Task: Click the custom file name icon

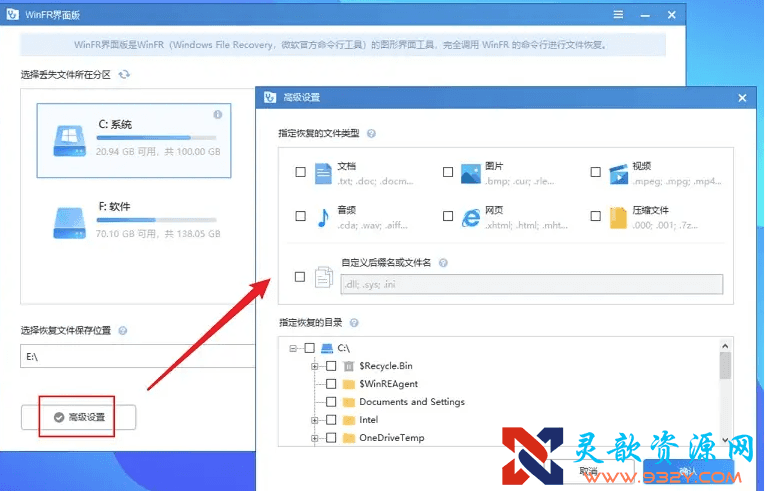Action: [x=323, y=277]
